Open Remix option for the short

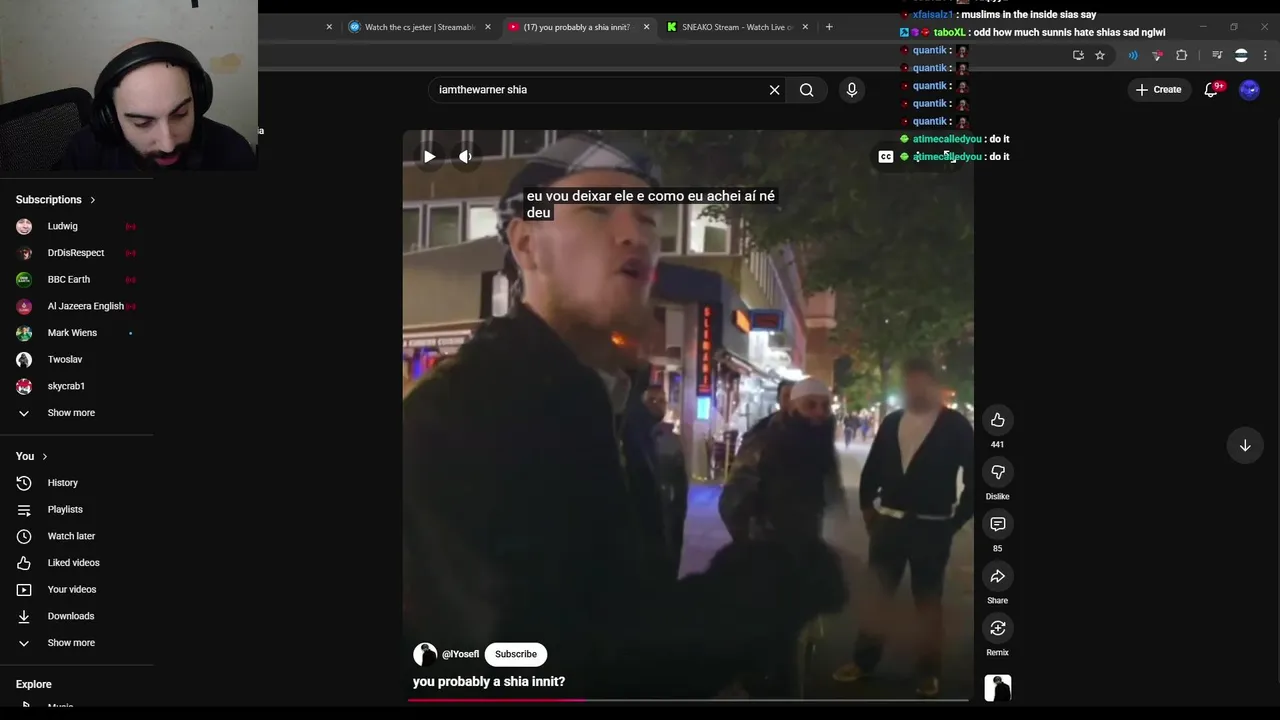coord(997,628)
